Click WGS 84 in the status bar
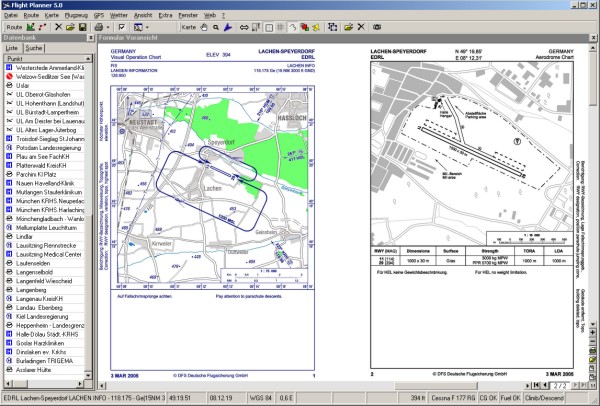The image size is (600, 406). (x=261, y=398)
